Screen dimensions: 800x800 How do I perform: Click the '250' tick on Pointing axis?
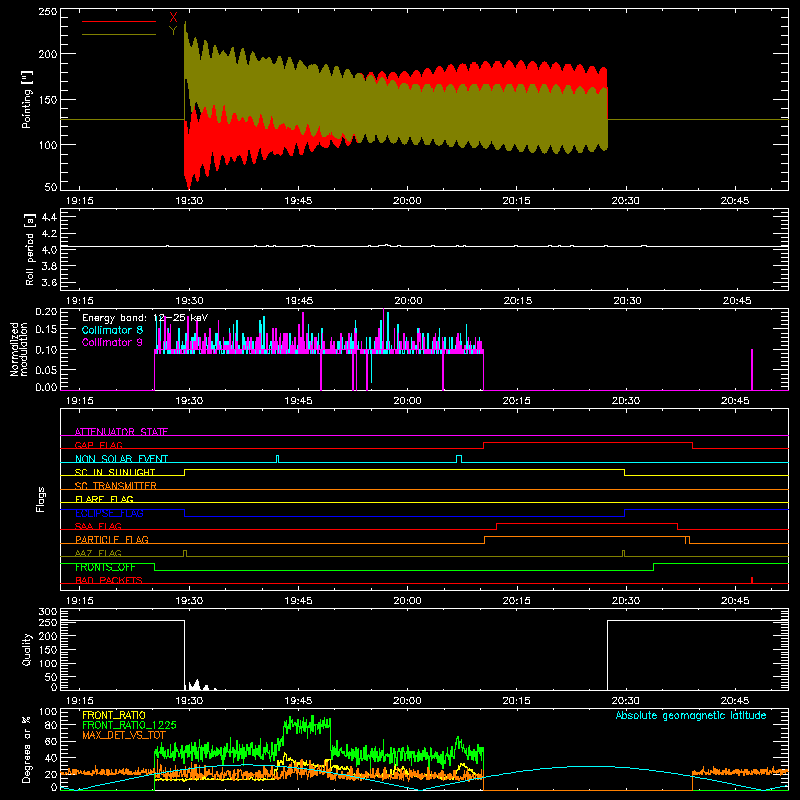tap(48, 11)
